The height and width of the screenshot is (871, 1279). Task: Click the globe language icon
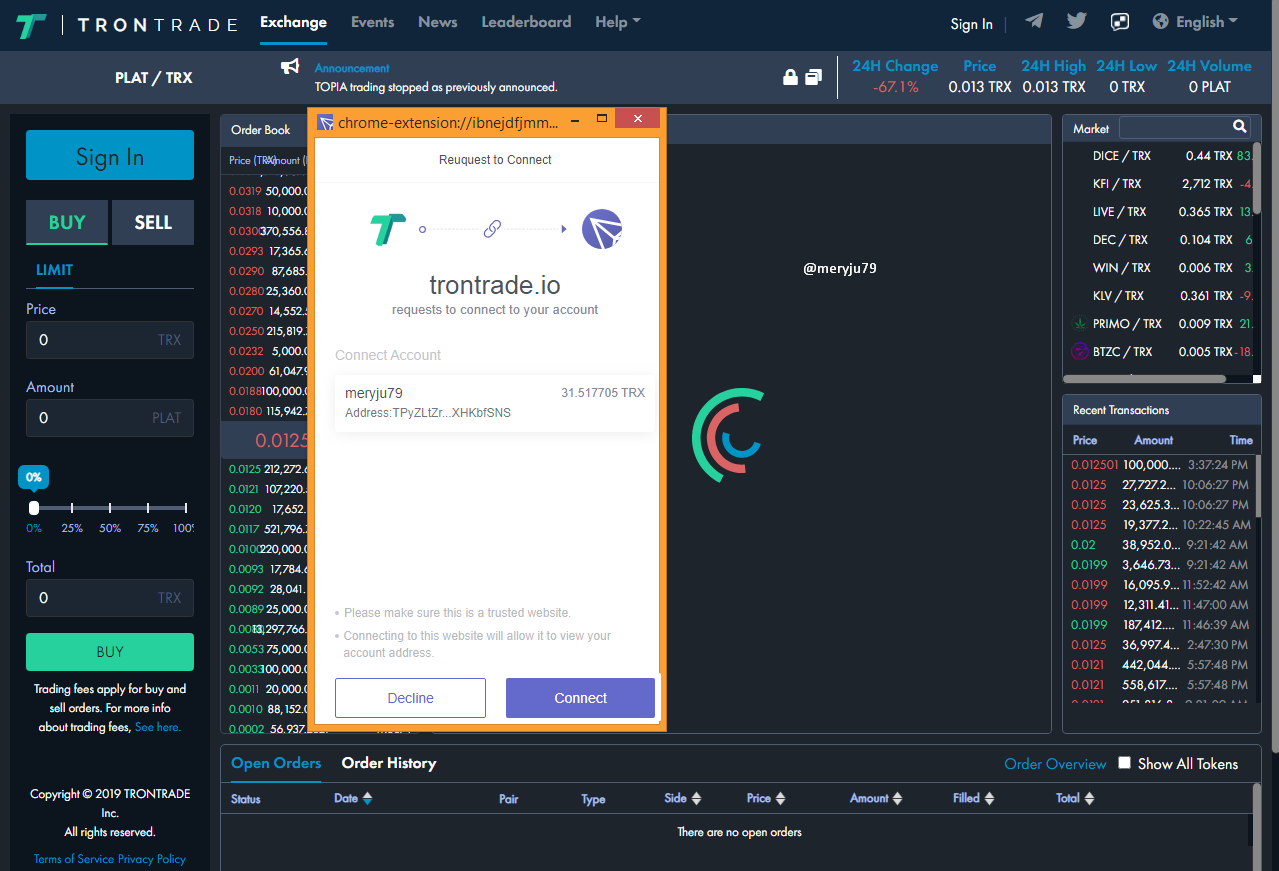tap(1161, 21)
